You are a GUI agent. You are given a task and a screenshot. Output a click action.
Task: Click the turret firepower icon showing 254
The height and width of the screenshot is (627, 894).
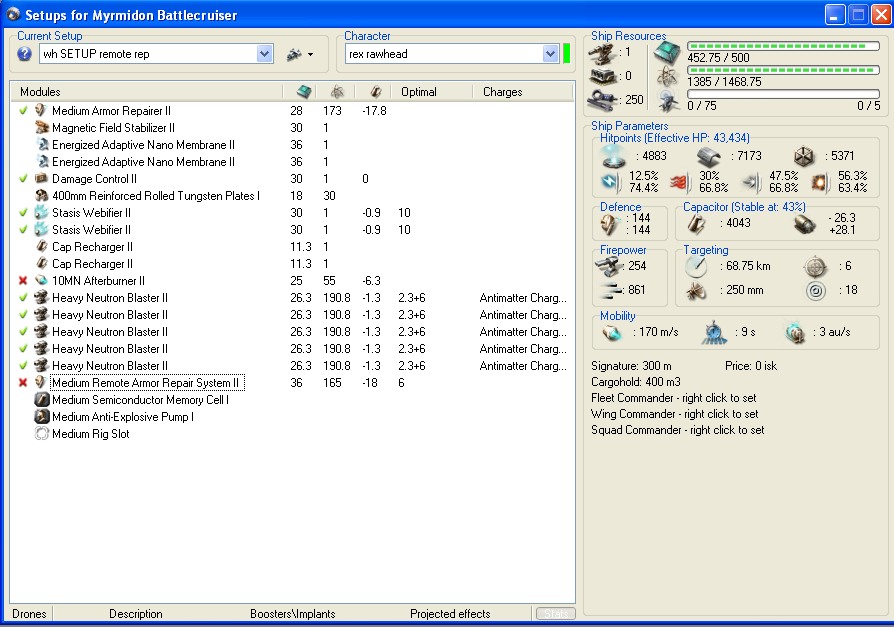tap(609, 265)
